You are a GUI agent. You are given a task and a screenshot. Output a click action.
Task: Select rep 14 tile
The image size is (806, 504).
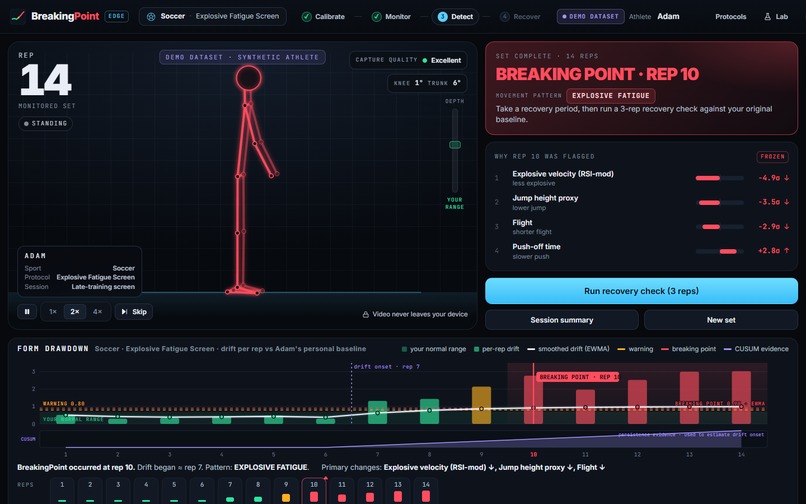click(x=426, y=491)
